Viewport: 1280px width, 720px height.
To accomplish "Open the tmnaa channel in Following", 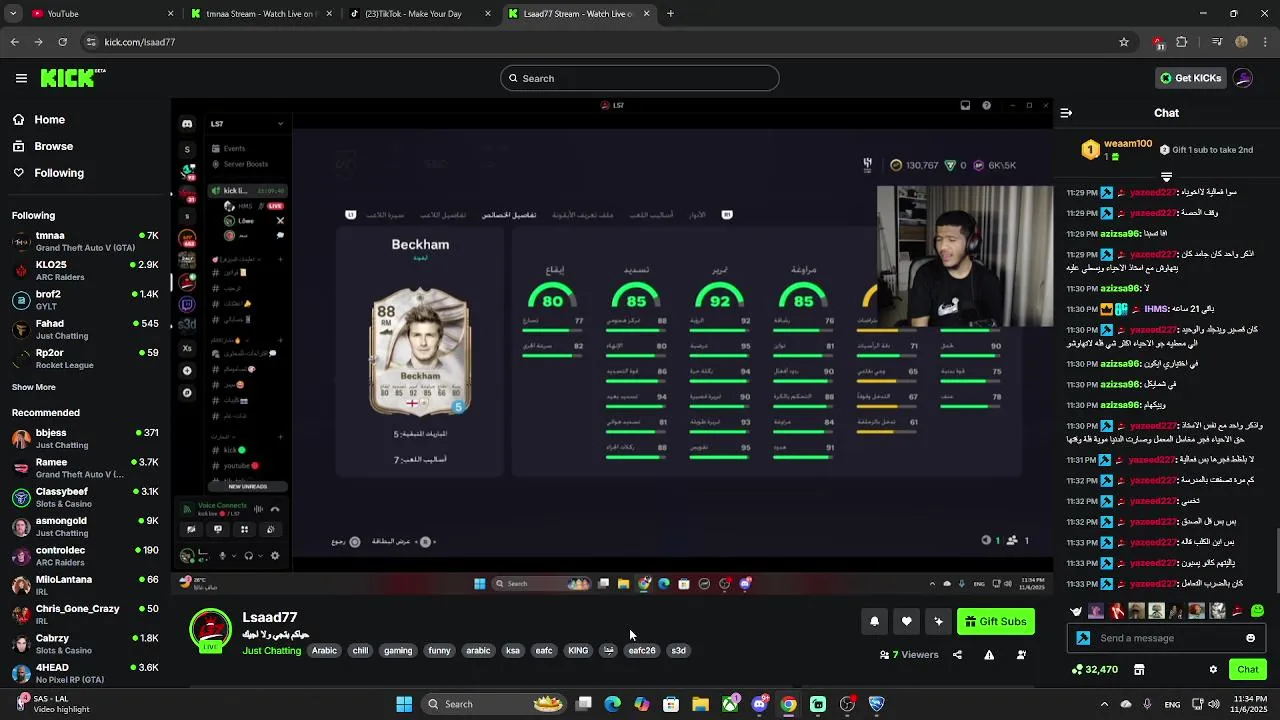I will coord(85,241).
